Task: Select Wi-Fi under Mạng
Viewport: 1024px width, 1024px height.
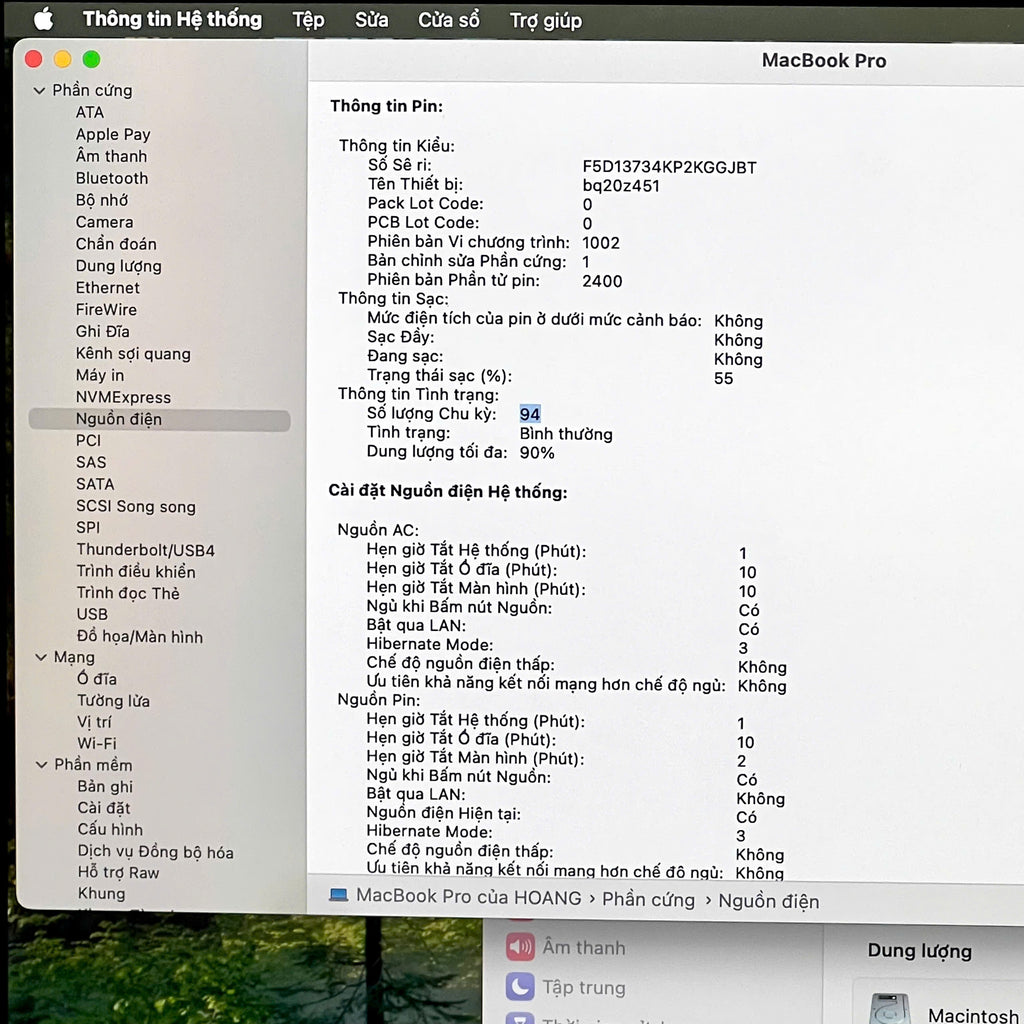Action: tap(97, 743)
